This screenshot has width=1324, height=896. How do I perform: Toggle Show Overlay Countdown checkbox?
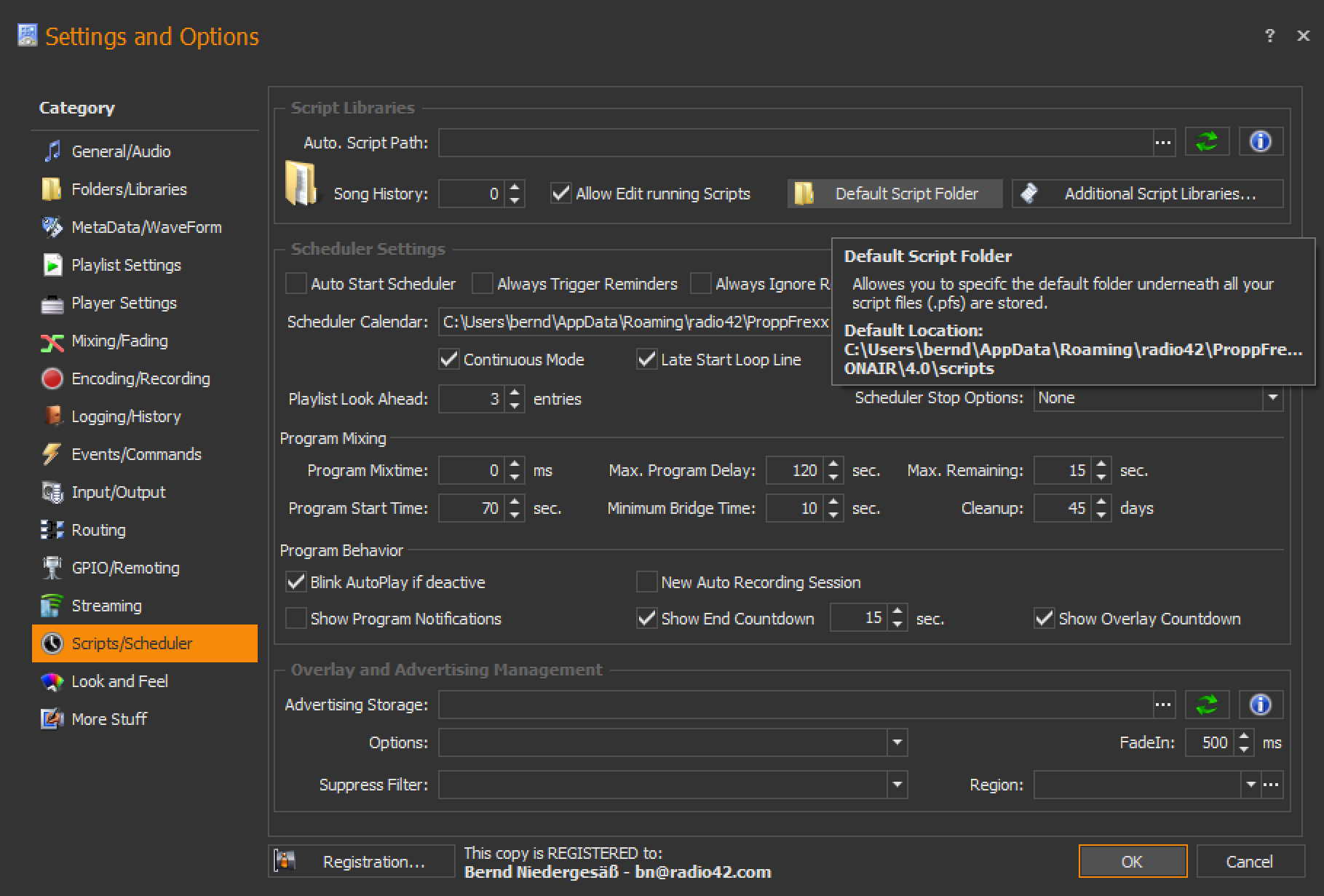[x=1044, y=619]
